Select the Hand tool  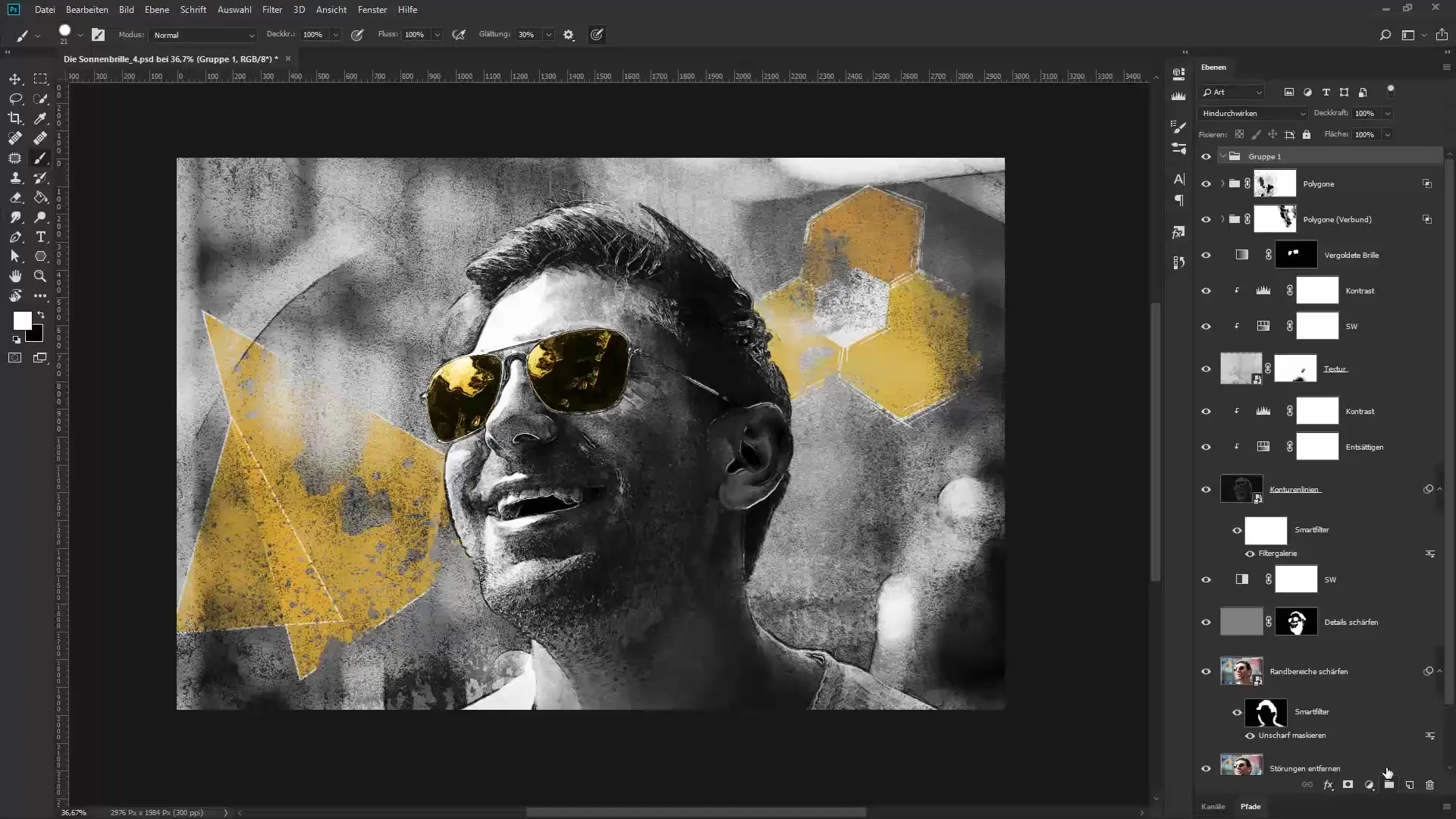pyautogui.click(x=15, y=276)
